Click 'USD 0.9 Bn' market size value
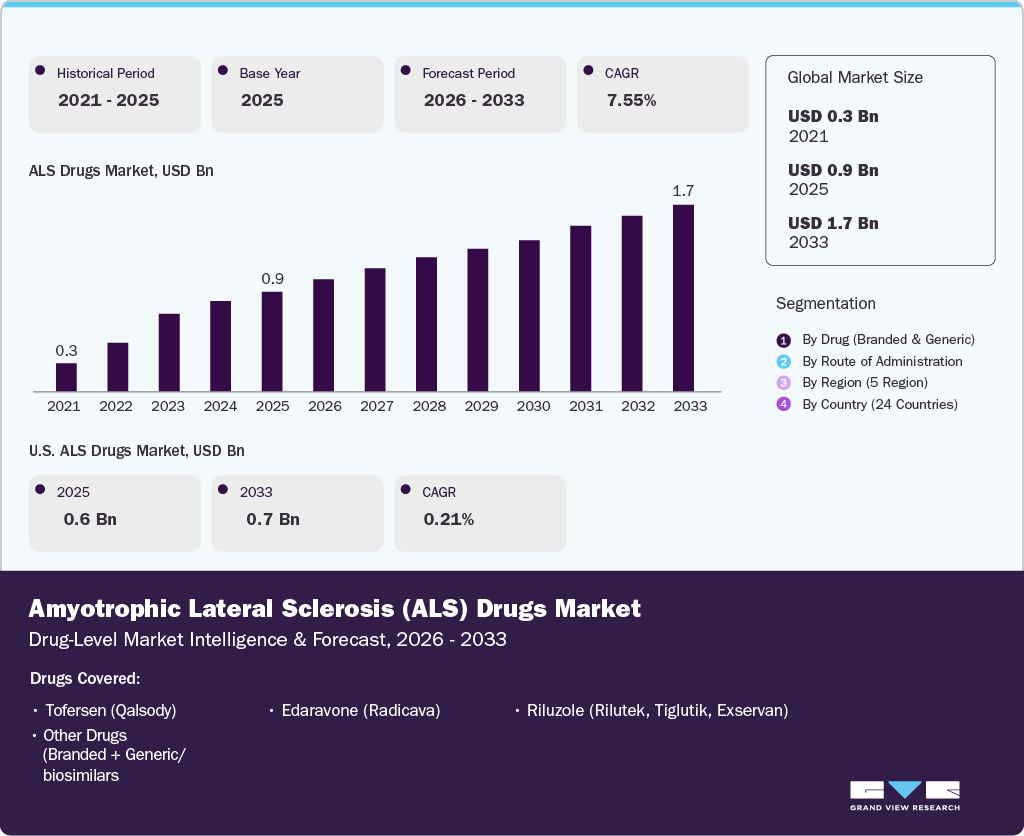This screenshot has width=1024, height=836. [833, 170]
